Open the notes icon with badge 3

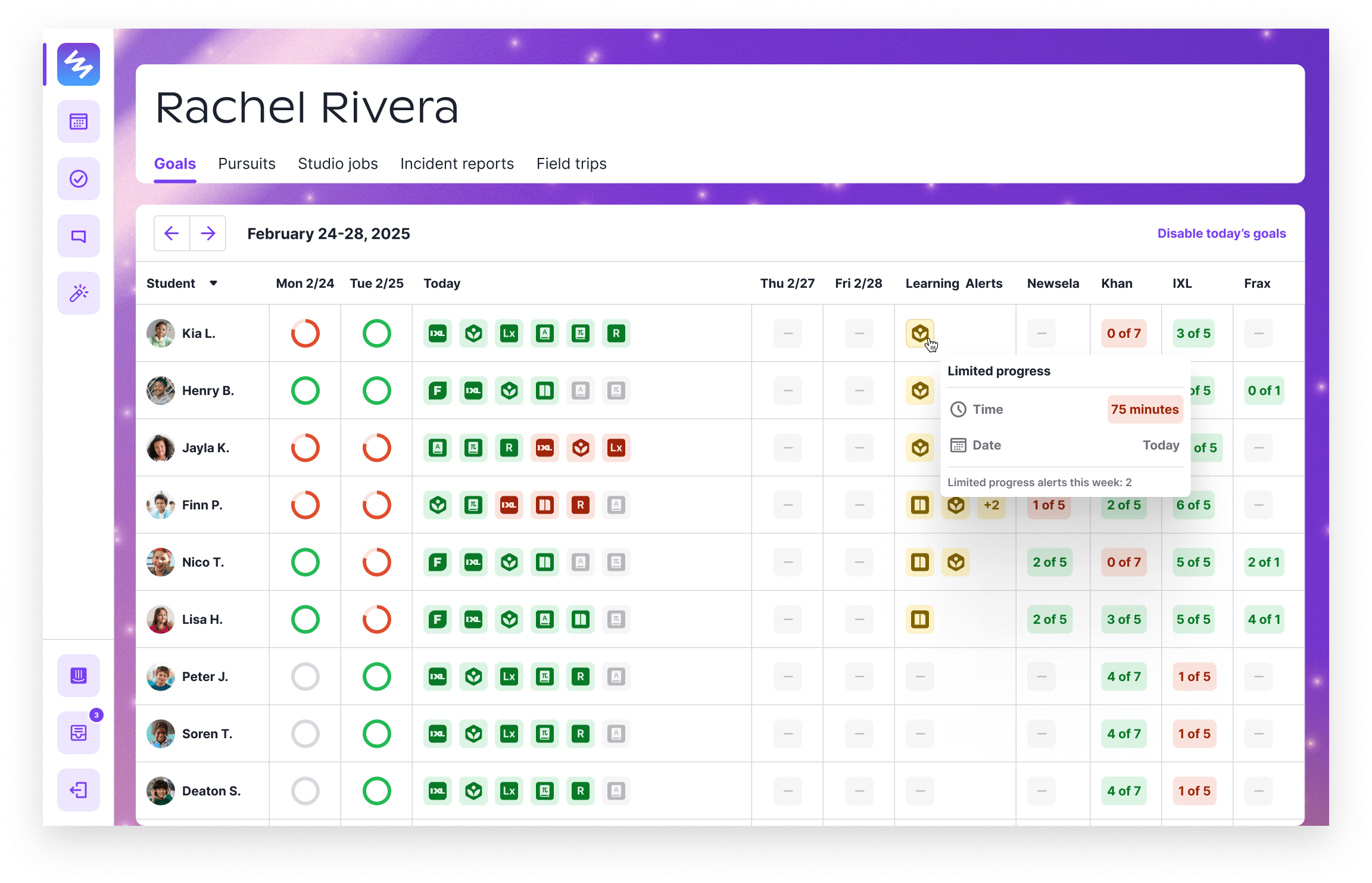(79, 733)
